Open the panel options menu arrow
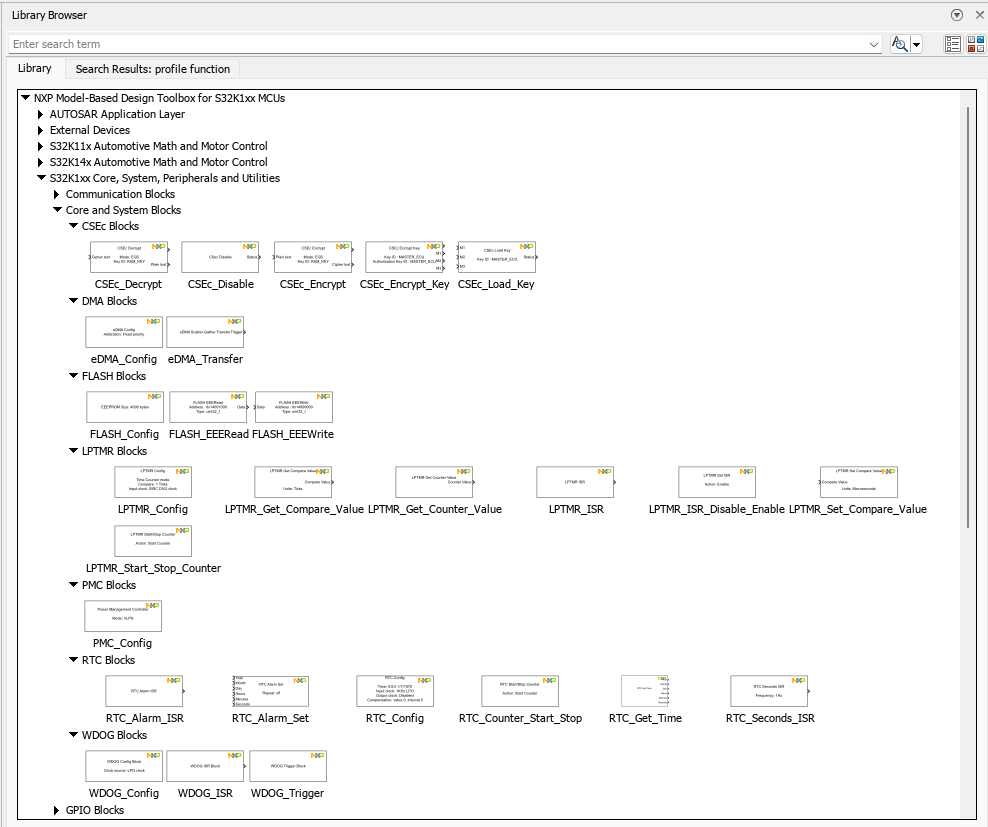 pos(957,15)
